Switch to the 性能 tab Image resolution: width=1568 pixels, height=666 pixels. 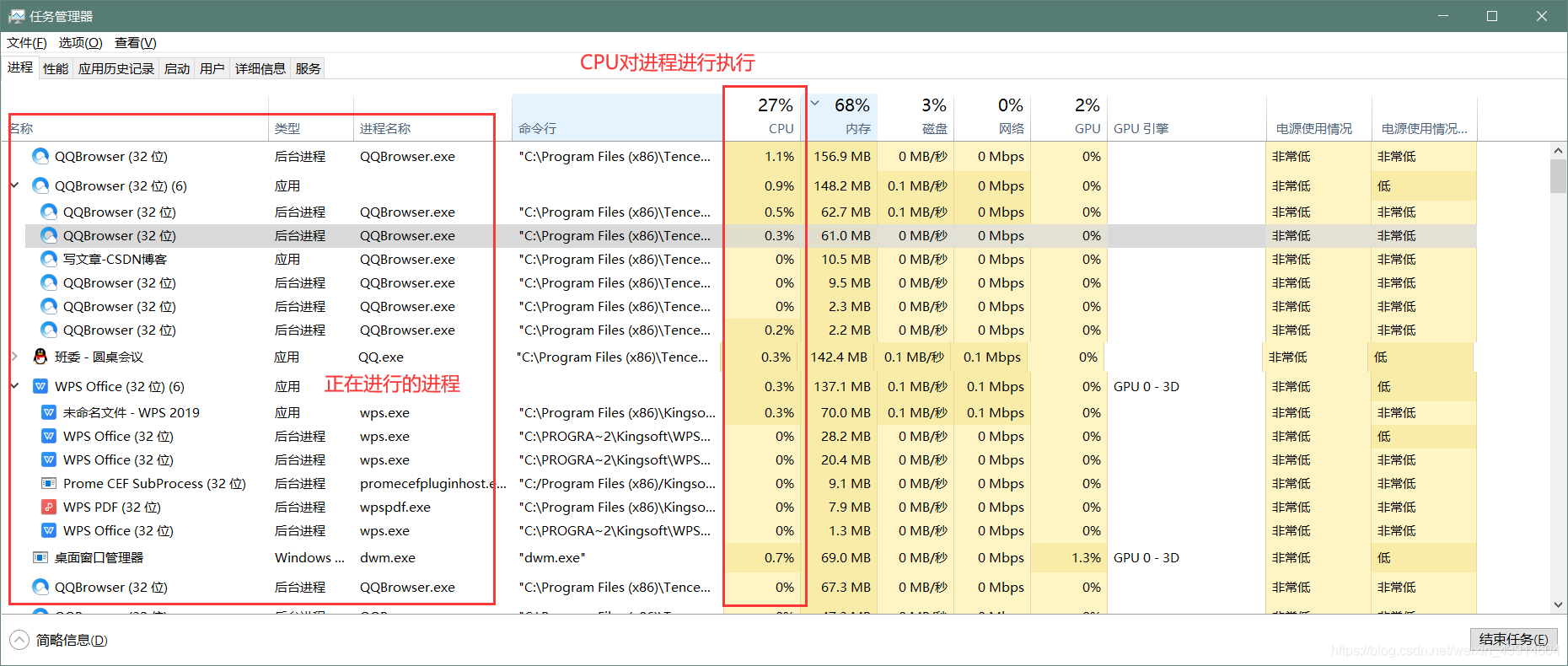pyautogui.click(x=56, y=68)
